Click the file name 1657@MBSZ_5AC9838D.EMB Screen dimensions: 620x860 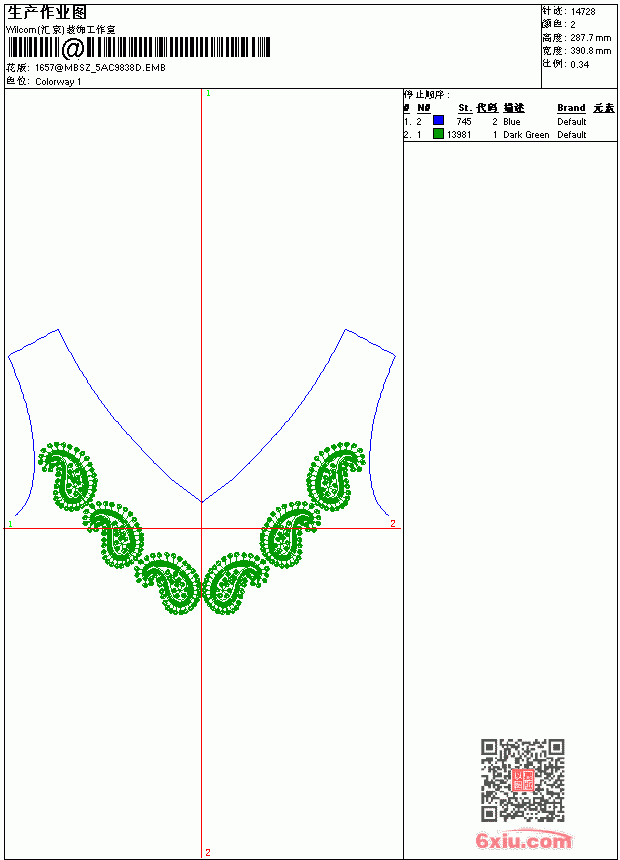[100, 67]
